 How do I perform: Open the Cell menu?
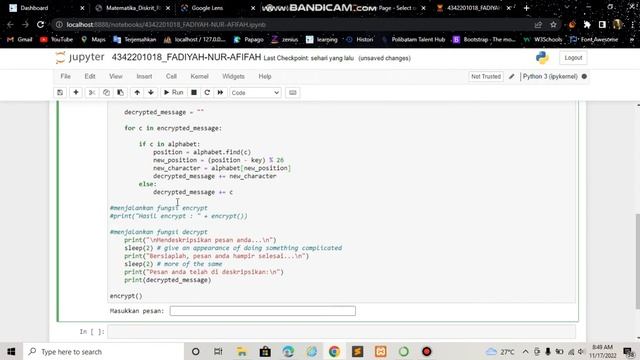(x=171, y=76)
